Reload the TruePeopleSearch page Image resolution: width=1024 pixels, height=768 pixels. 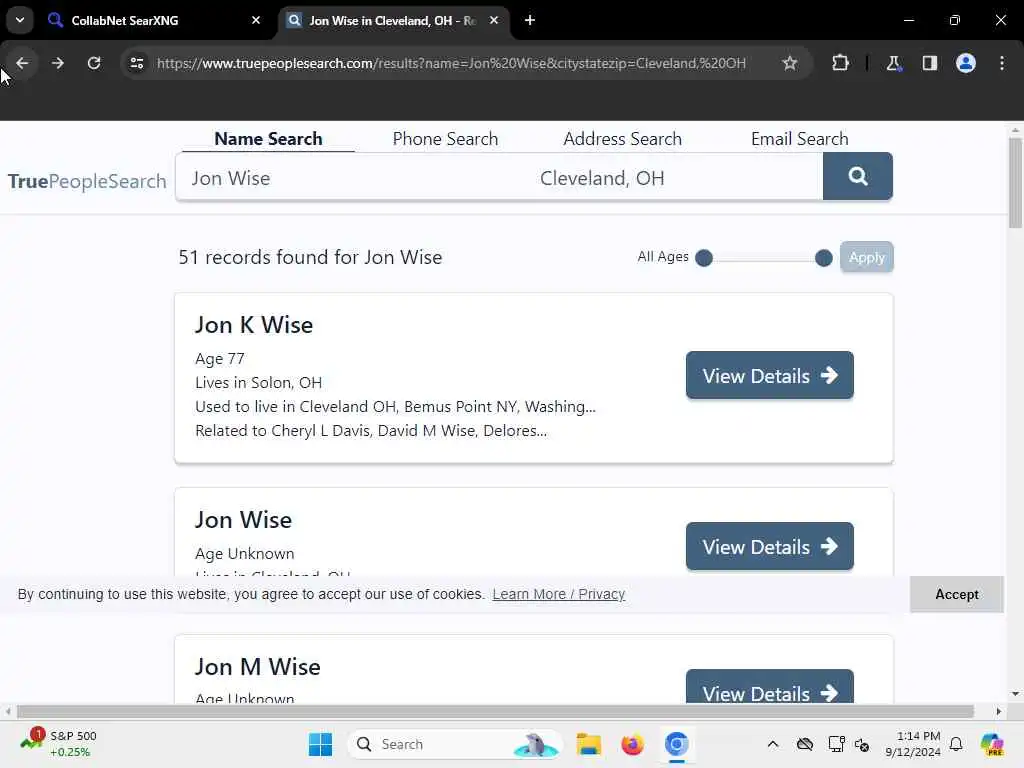(x=94, y=63)
